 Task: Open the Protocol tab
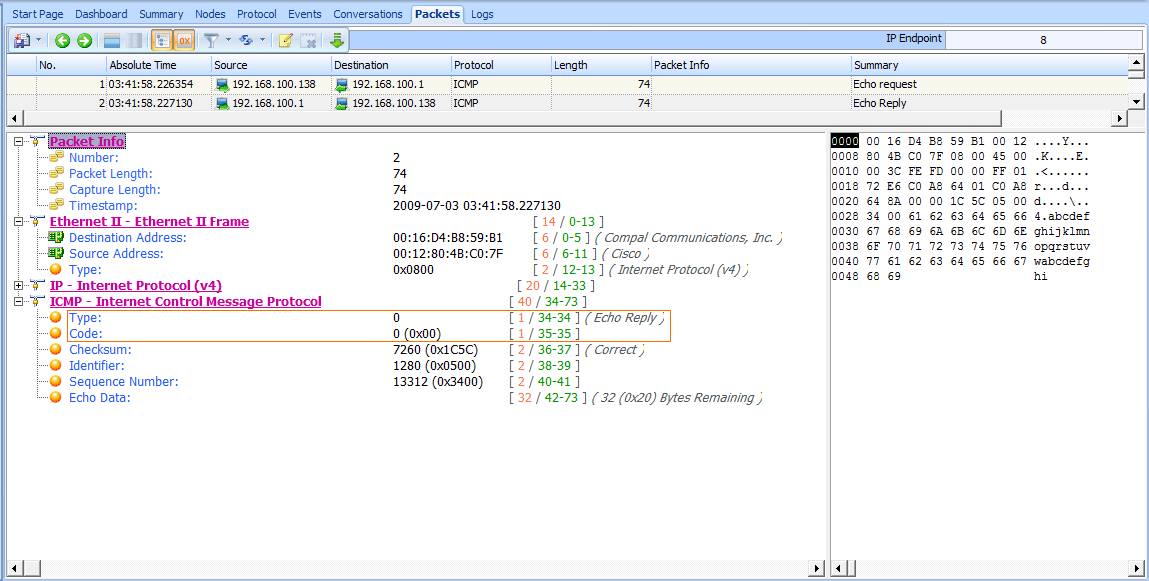tap(257, 14)
